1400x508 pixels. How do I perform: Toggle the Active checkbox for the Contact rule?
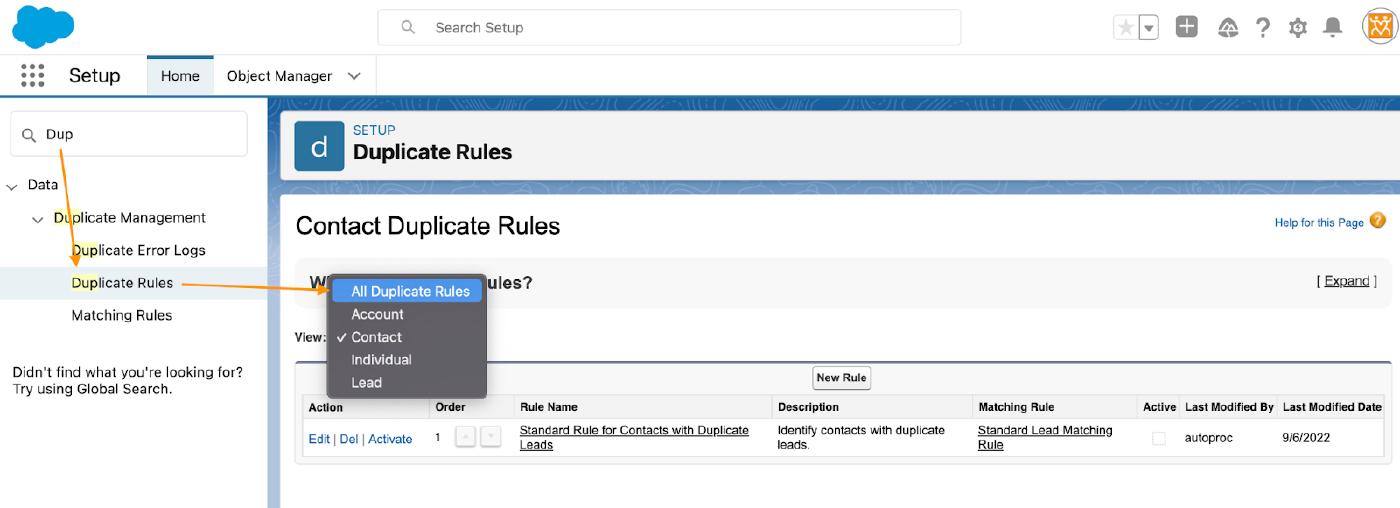coord(1158,438)
